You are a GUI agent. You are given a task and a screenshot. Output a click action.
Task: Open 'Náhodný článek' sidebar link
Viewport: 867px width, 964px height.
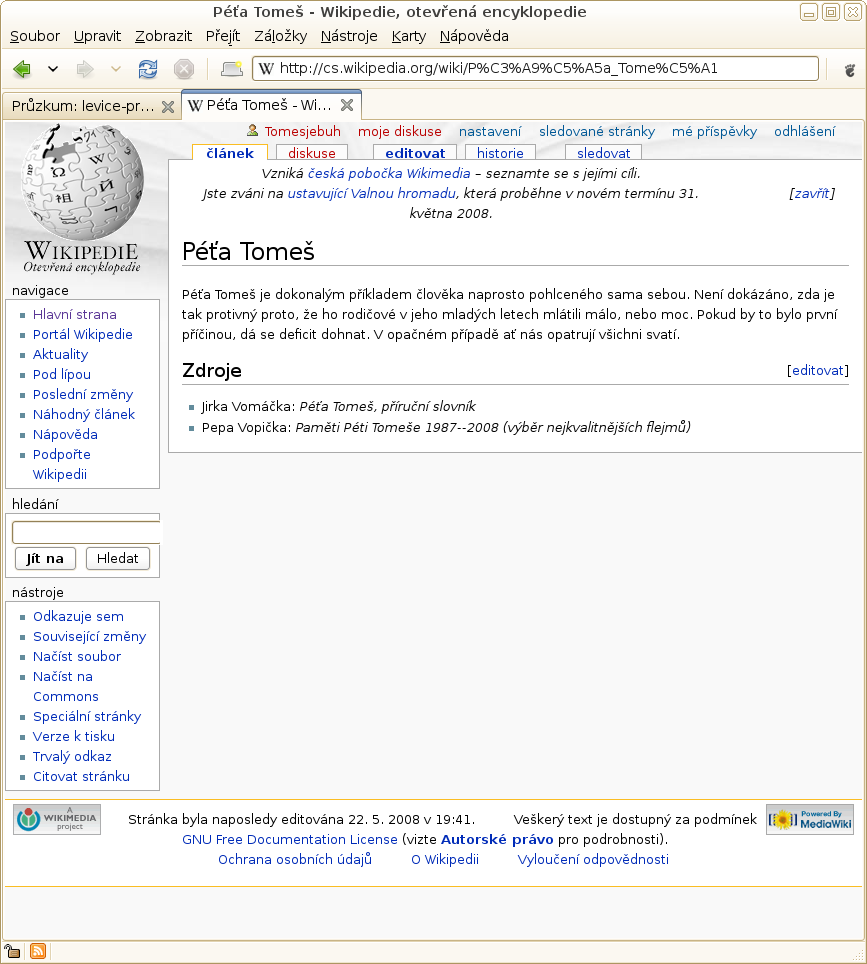(84, 414)
